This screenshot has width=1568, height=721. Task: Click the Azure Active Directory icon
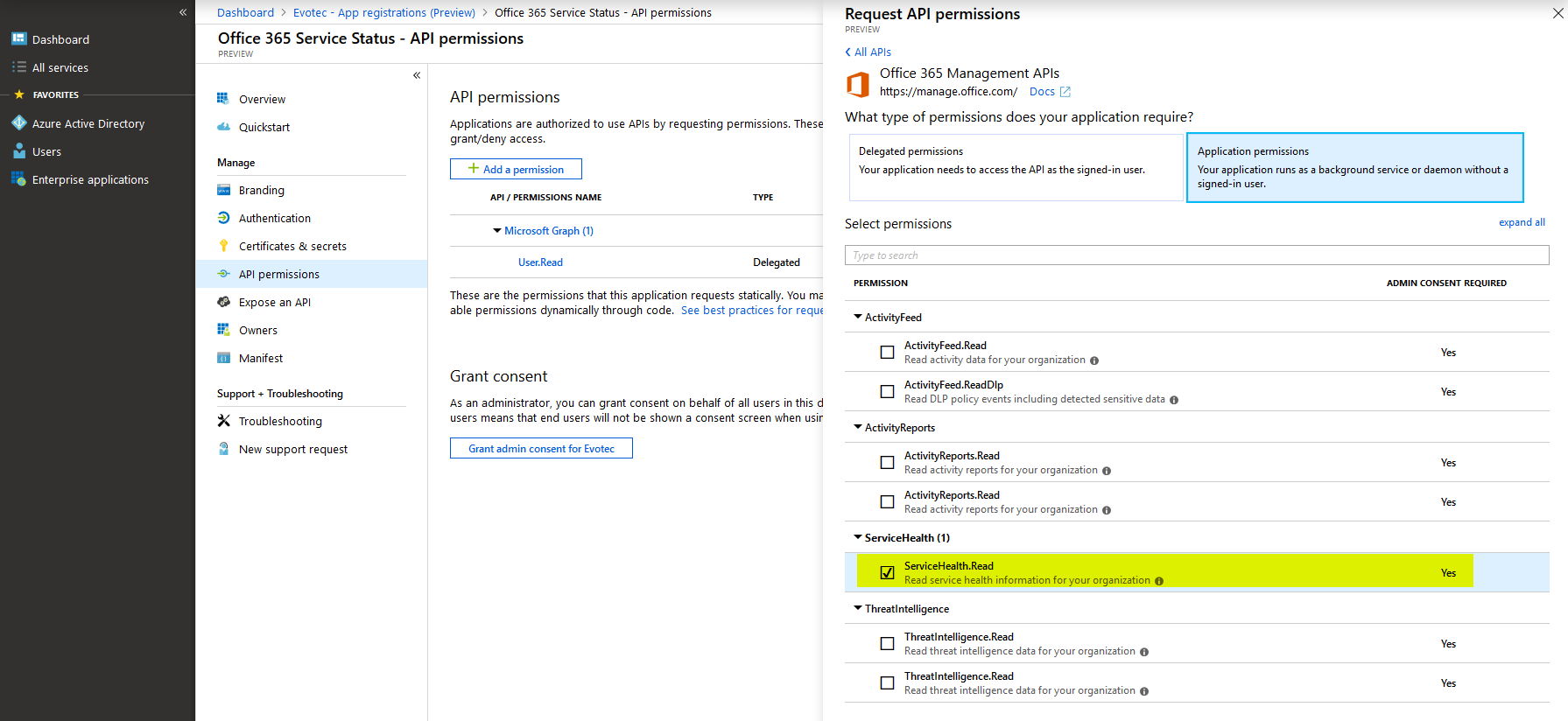(18, 123)
